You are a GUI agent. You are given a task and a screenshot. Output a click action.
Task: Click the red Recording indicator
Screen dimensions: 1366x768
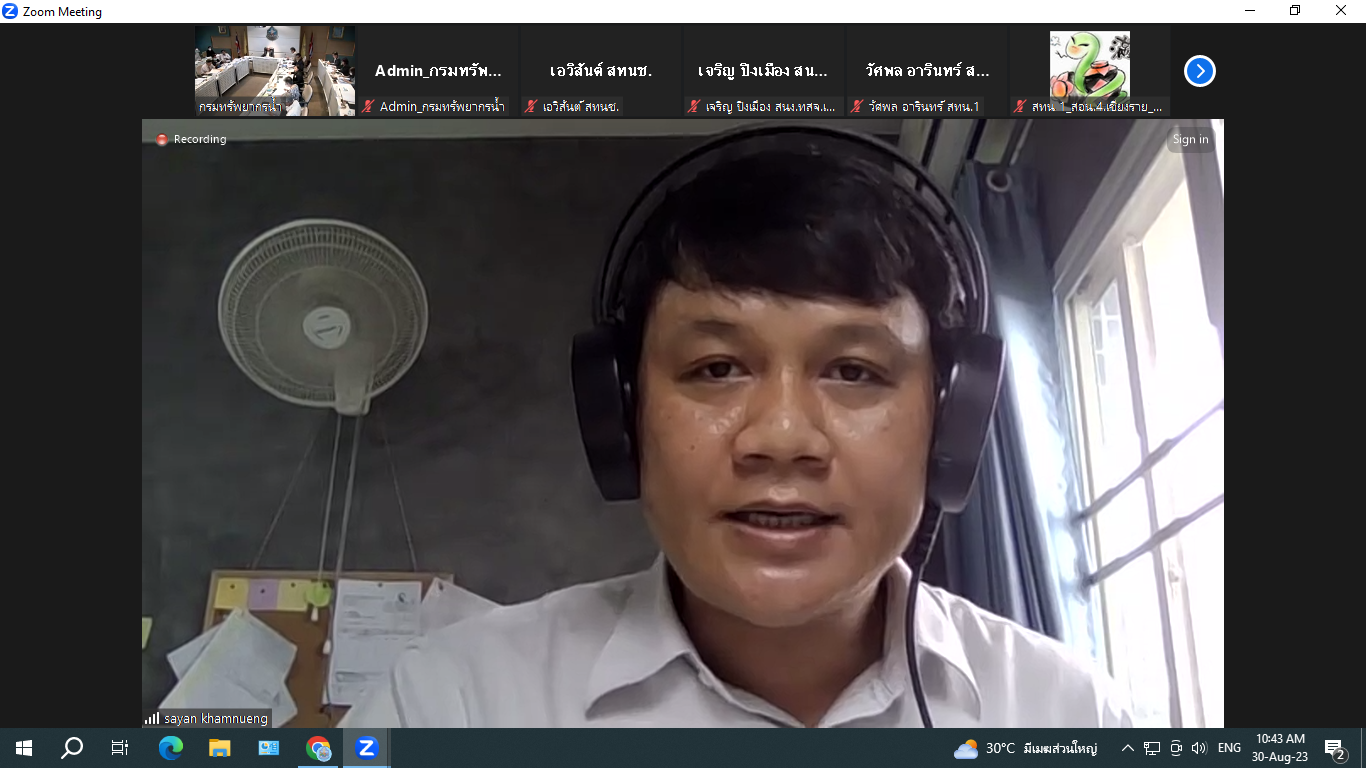tap(191, 139)
